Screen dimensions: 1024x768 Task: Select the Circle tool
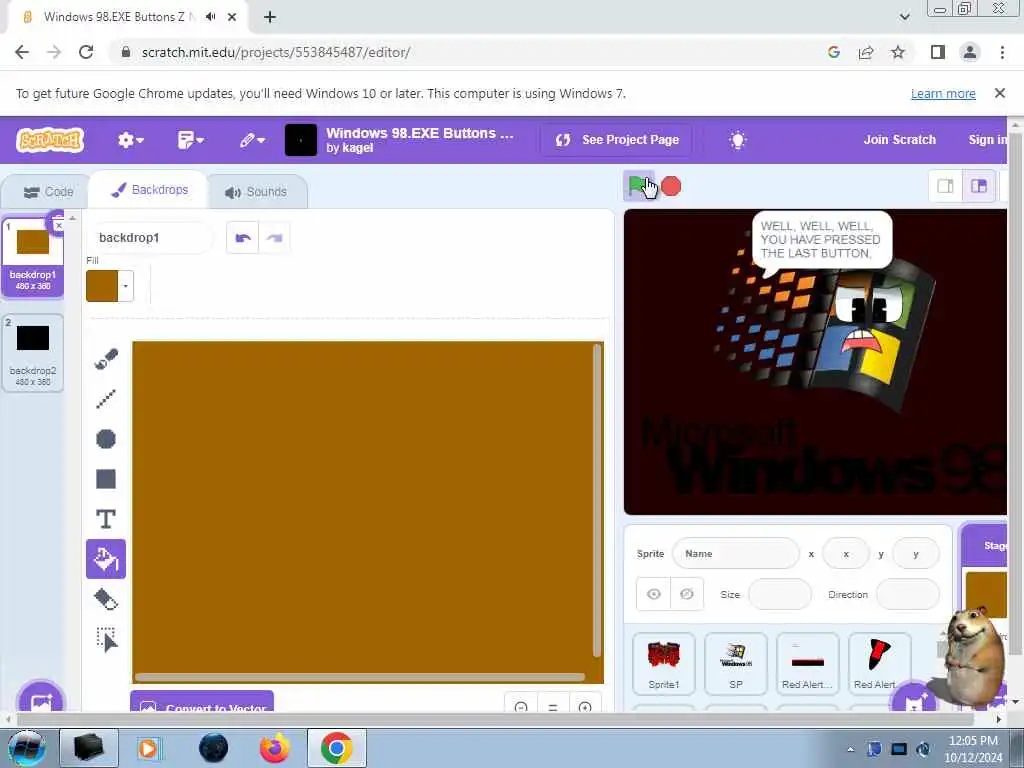coord(106,439)
